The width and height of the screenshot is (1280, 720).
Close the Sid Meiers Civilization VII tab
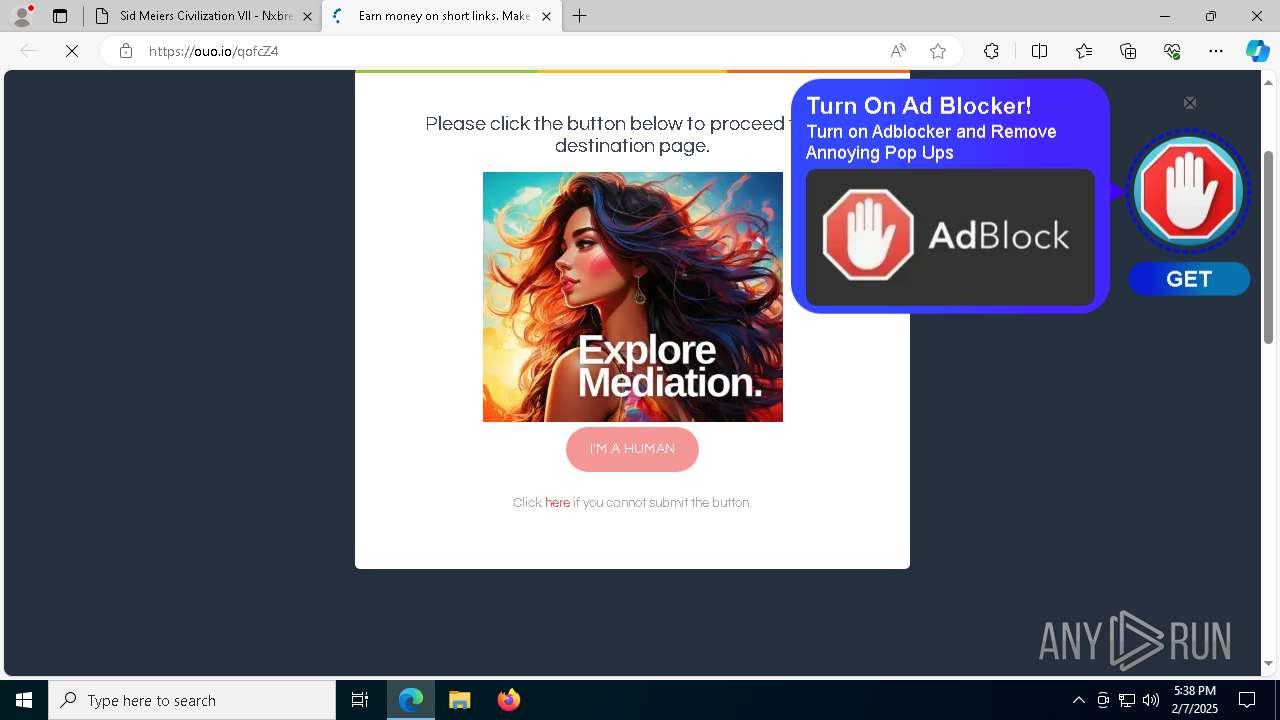coord(307,16)
